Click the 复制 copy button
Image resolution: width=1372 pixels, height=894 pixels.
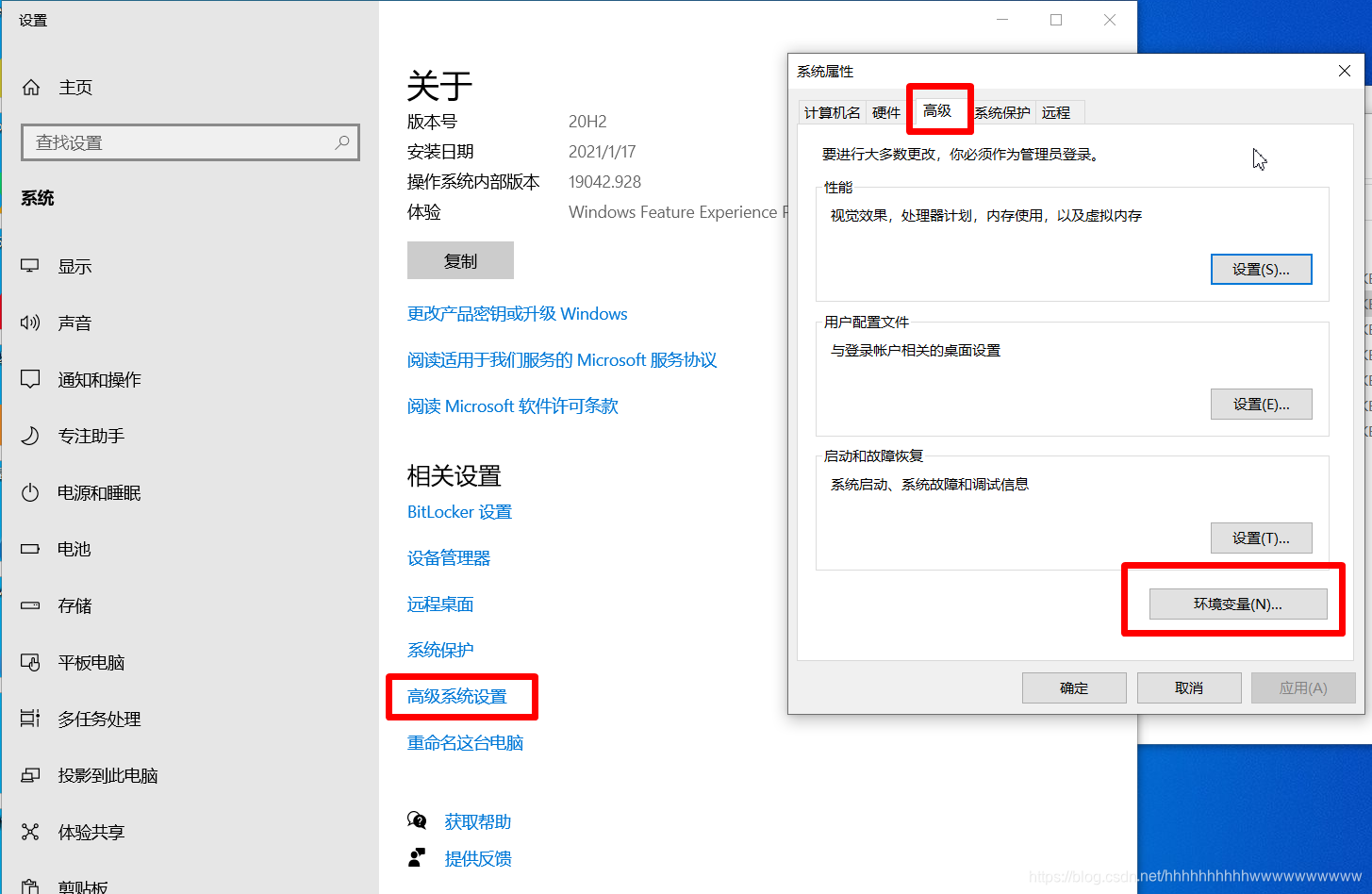460,260
